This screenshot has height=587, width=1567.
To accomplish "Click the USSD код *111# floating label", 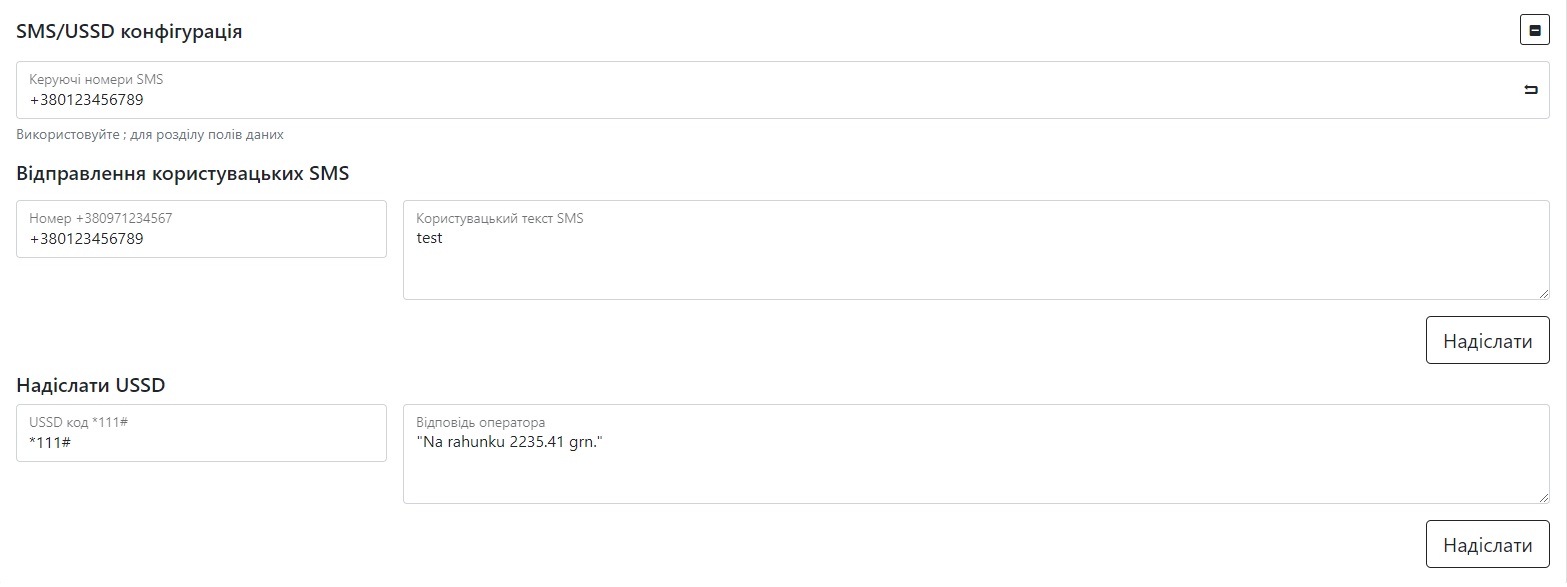I will [x=78, y=422].
